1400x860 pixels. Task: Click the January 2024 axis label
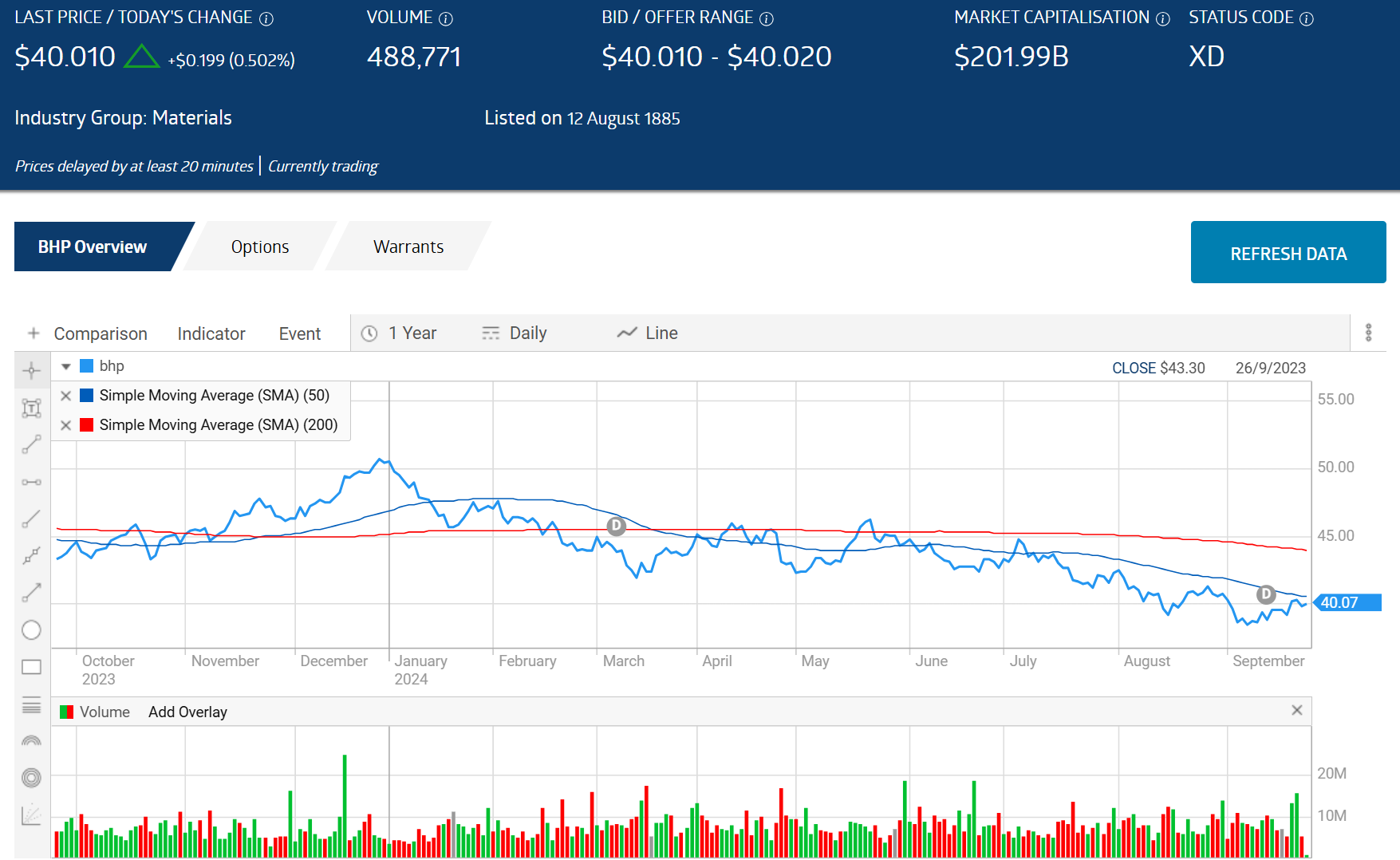coord(420,670)
